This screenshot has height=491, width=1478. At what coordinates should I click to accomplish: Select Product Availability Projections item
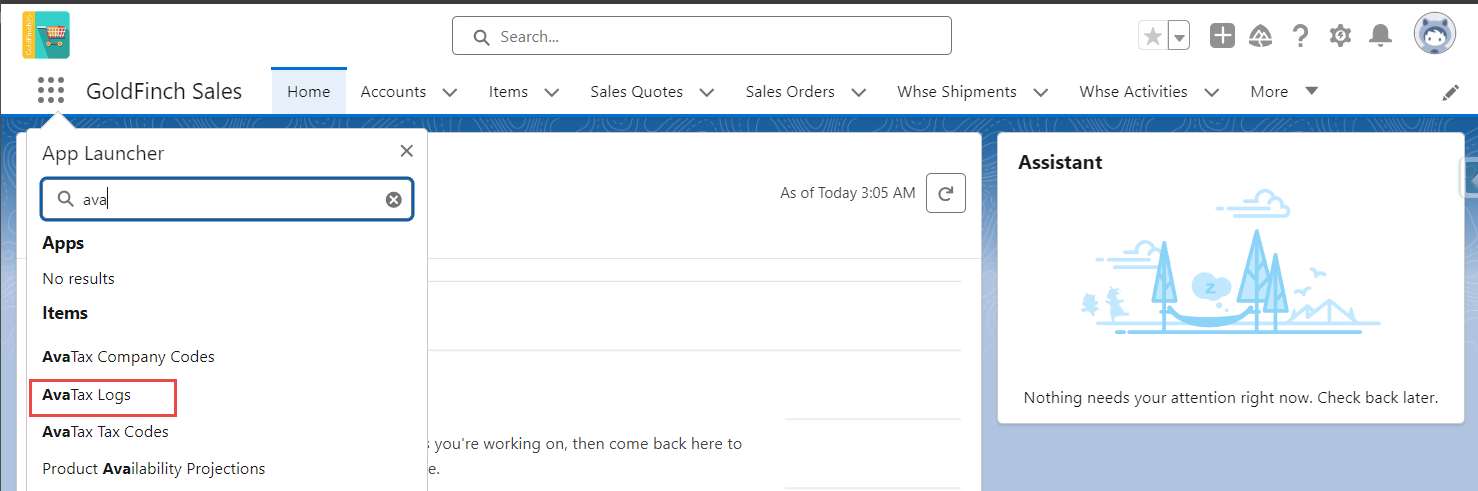(x=154, y=469)
